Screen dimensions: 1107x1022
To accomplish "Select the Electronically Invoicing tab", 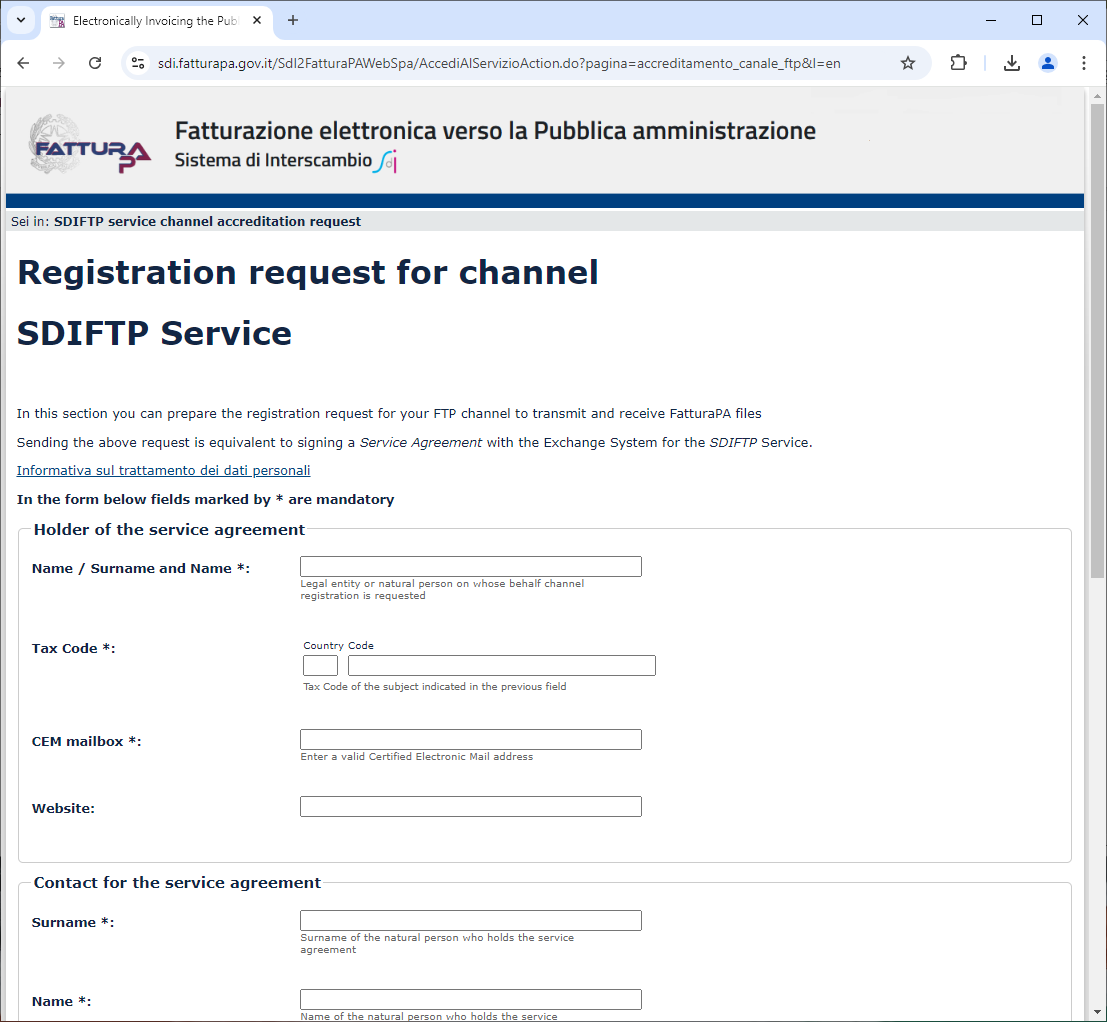I will [x=150, y=21].
